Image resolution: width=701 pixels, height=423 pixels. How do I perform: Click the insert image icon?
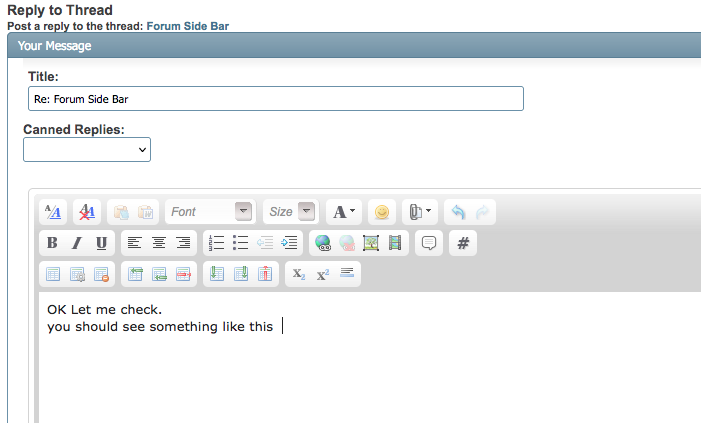tap(371, 243)
